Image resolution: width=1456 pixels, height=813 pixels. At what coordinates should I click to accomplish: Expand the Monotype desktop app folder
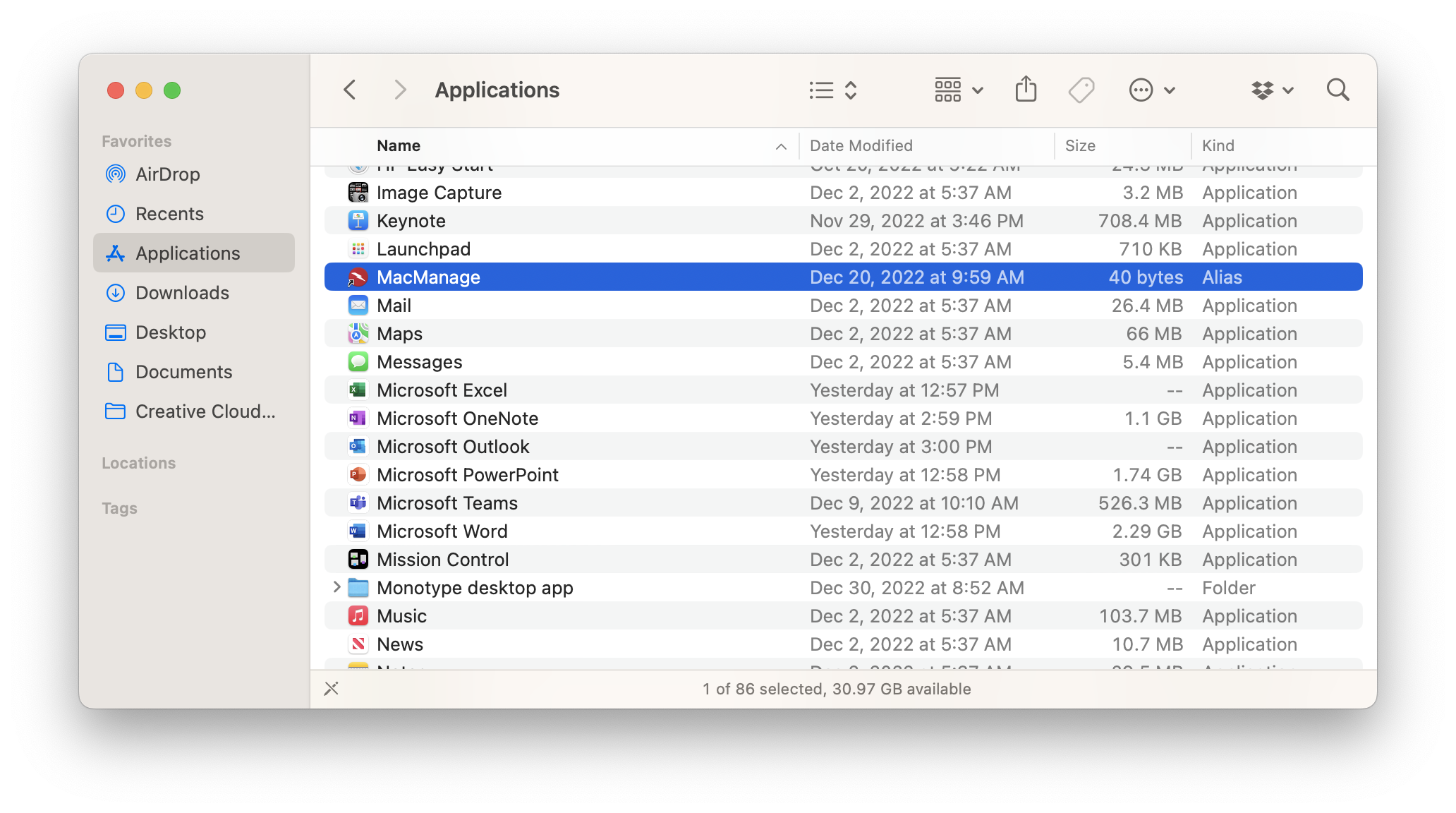coord(336,587)
